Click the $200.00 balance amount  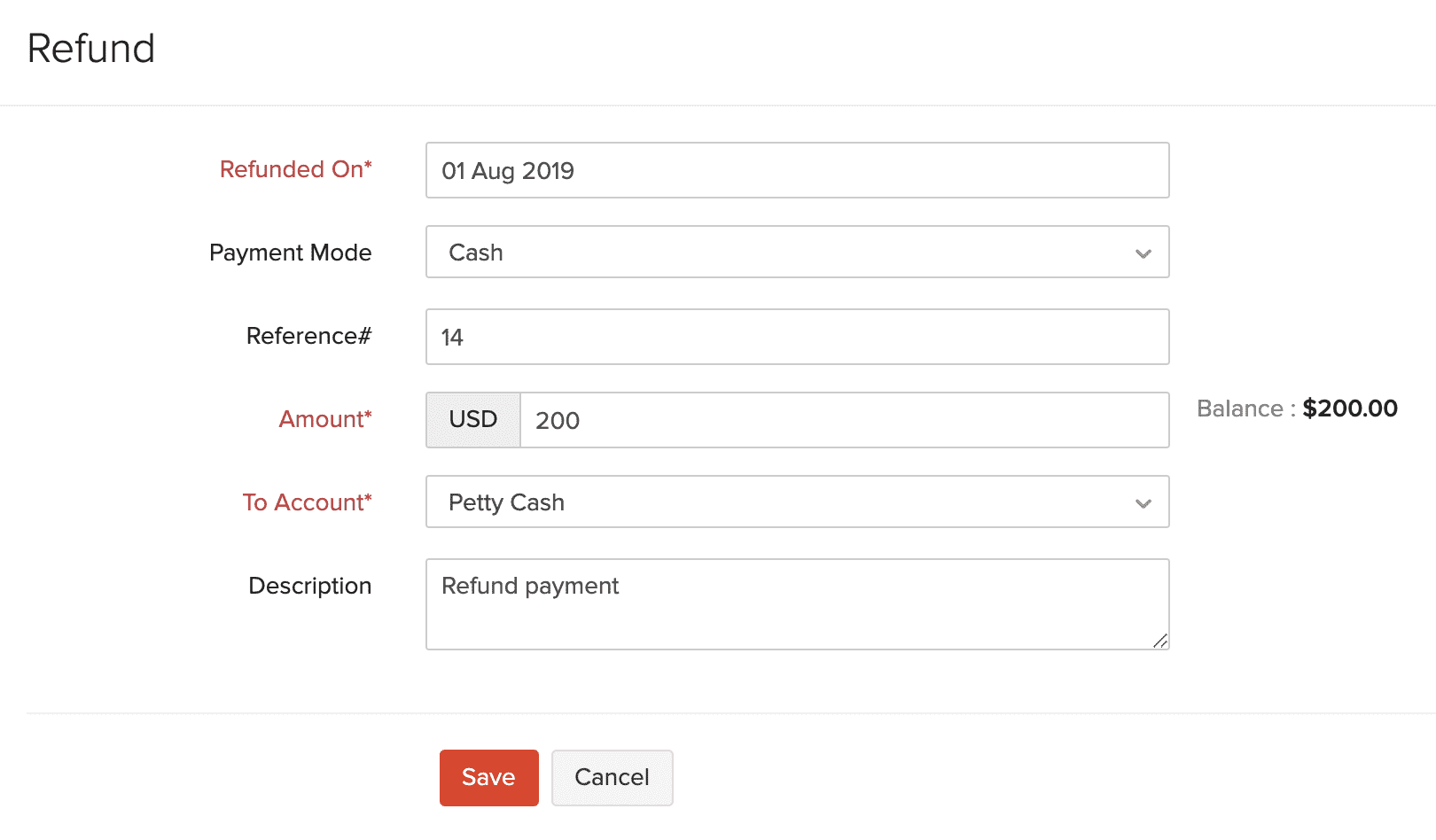pos(1350,408)
